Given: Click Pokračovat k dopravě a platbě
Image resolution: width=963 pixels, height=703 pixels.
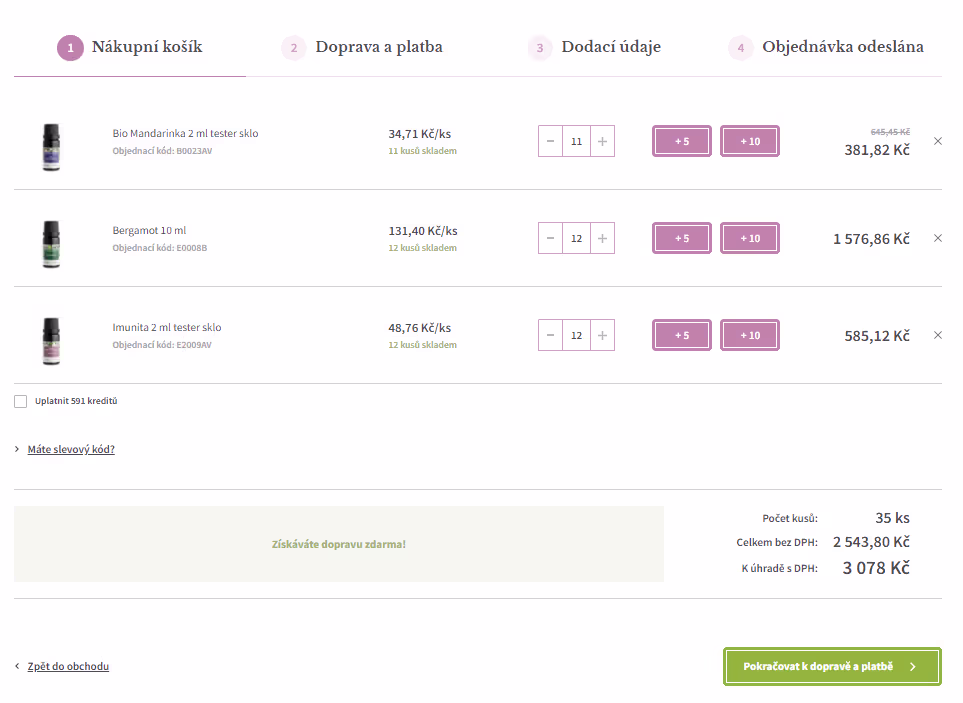Looking at the screenshot, I should [832, 666].
